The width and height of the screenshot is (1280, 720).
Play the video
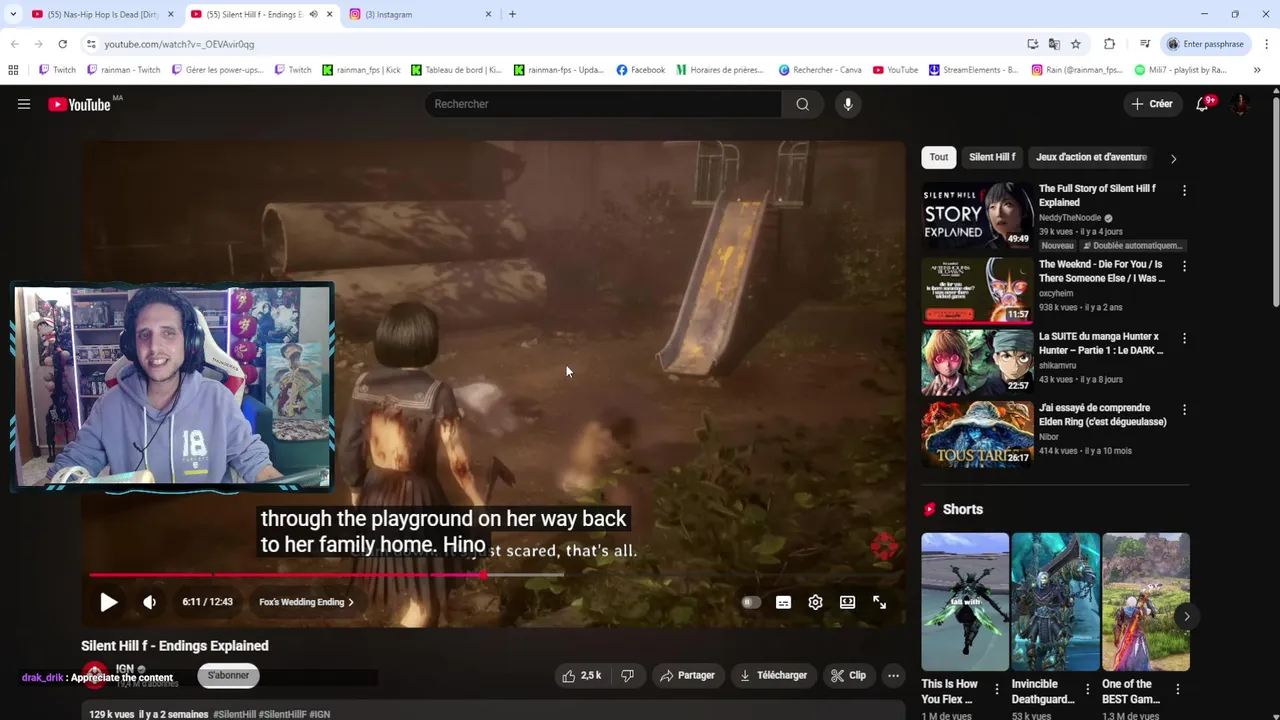[x=109, y=602]
